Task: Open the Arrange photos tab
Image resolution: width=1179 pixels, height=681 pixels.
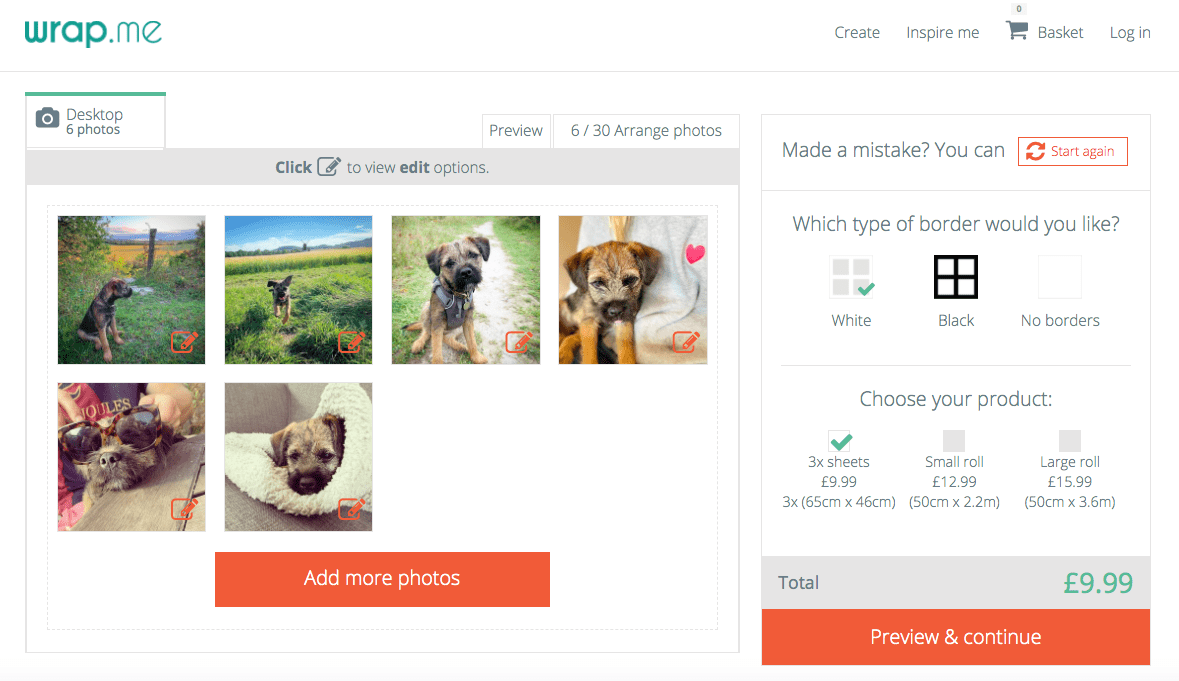Action: tap(647, 131)
